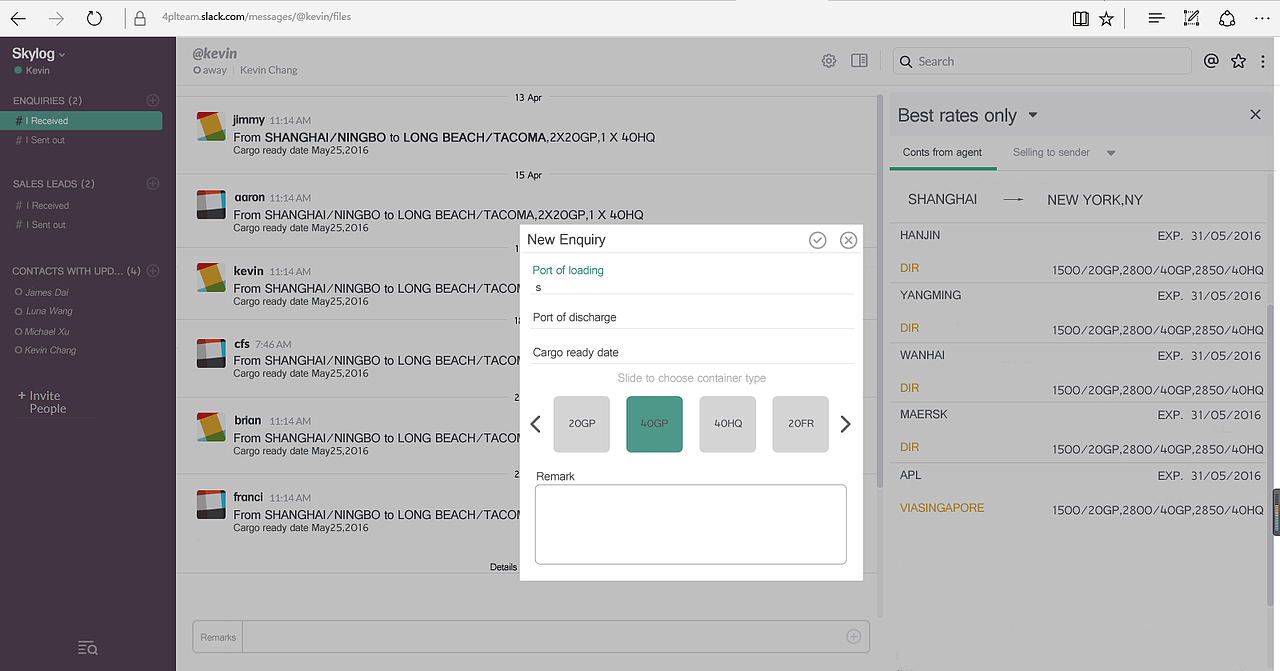Screen dimensions: 1280x671
Task: Open mentions with the @ icon
Action: 1211,61
